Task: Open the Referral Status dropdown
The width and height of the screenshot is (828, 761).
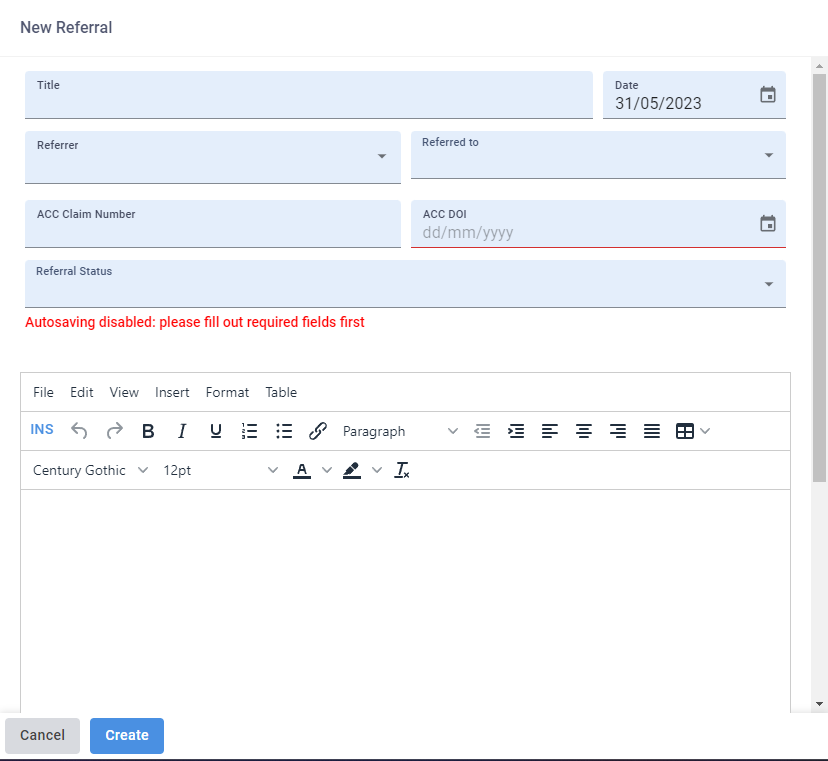Action: click(768, 285)
